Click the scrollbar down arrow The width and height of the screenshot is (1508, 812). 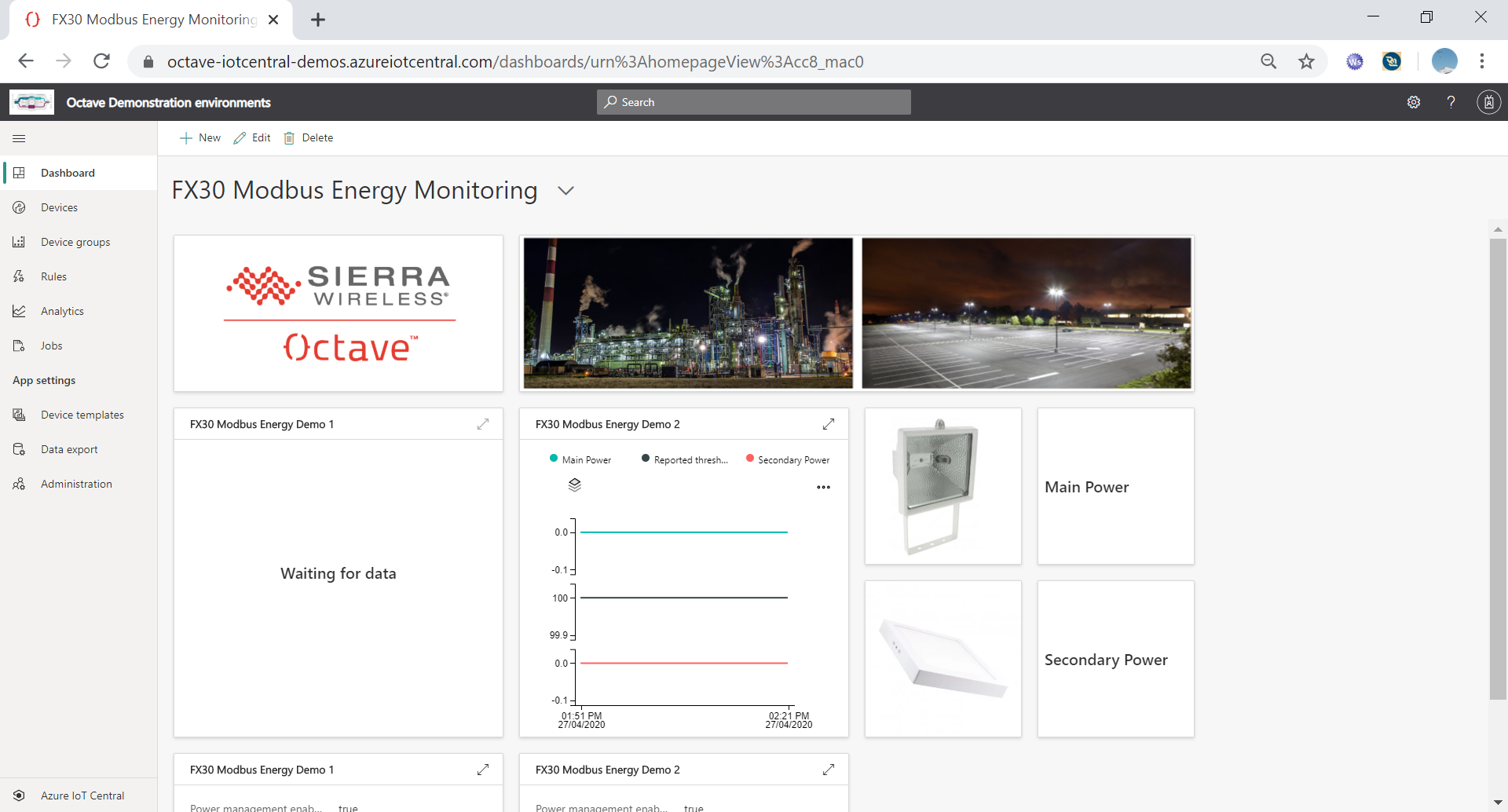(1498, 803)
